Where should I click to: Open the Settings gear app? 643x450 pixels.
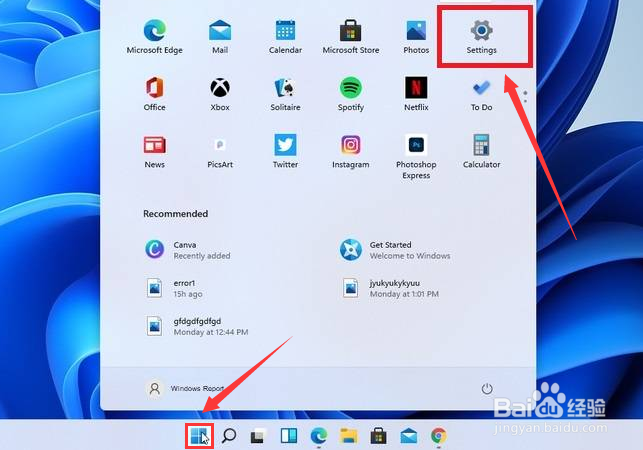(481, 37)
